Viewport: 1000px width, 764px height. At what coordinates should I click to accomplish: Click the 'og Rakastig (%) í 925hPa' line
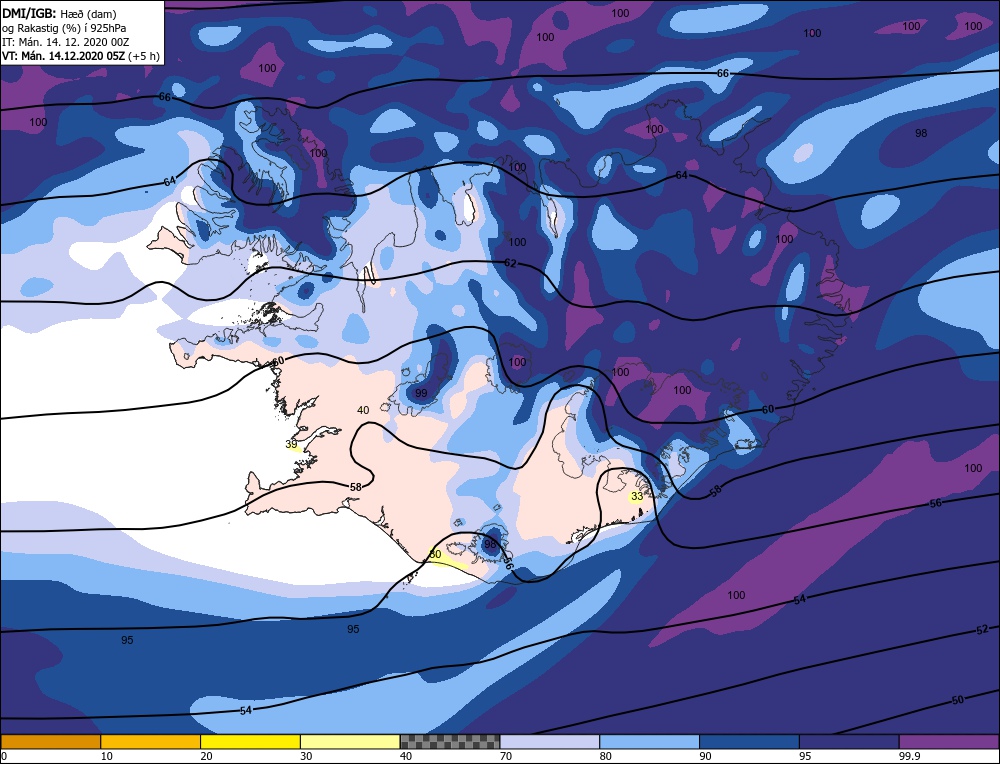64,28
